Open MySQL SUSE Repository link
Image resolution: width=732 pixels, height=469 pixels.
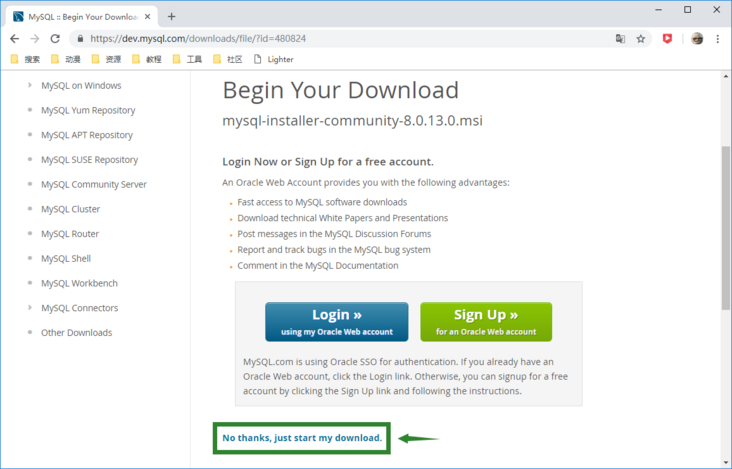tap(90, 160)
